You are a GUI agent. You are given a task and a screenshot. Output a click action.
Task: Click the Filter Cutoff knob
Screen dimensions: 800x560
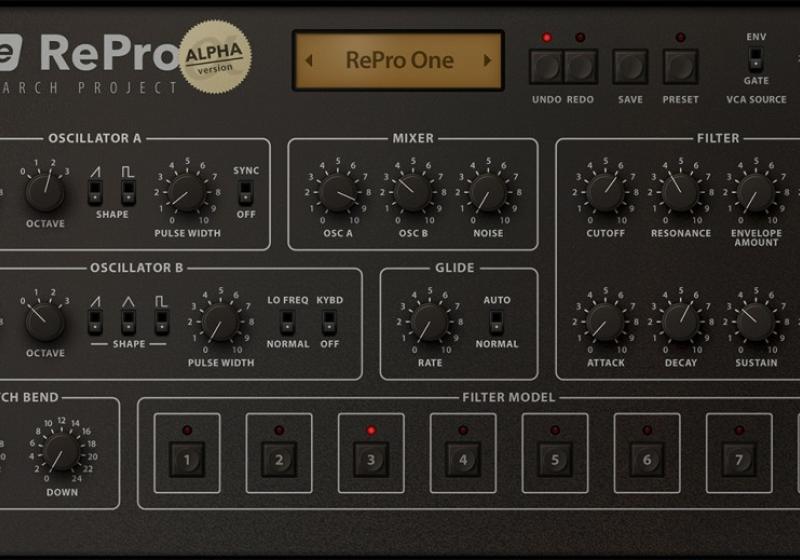pyautogui.click(x=605, y=193)
